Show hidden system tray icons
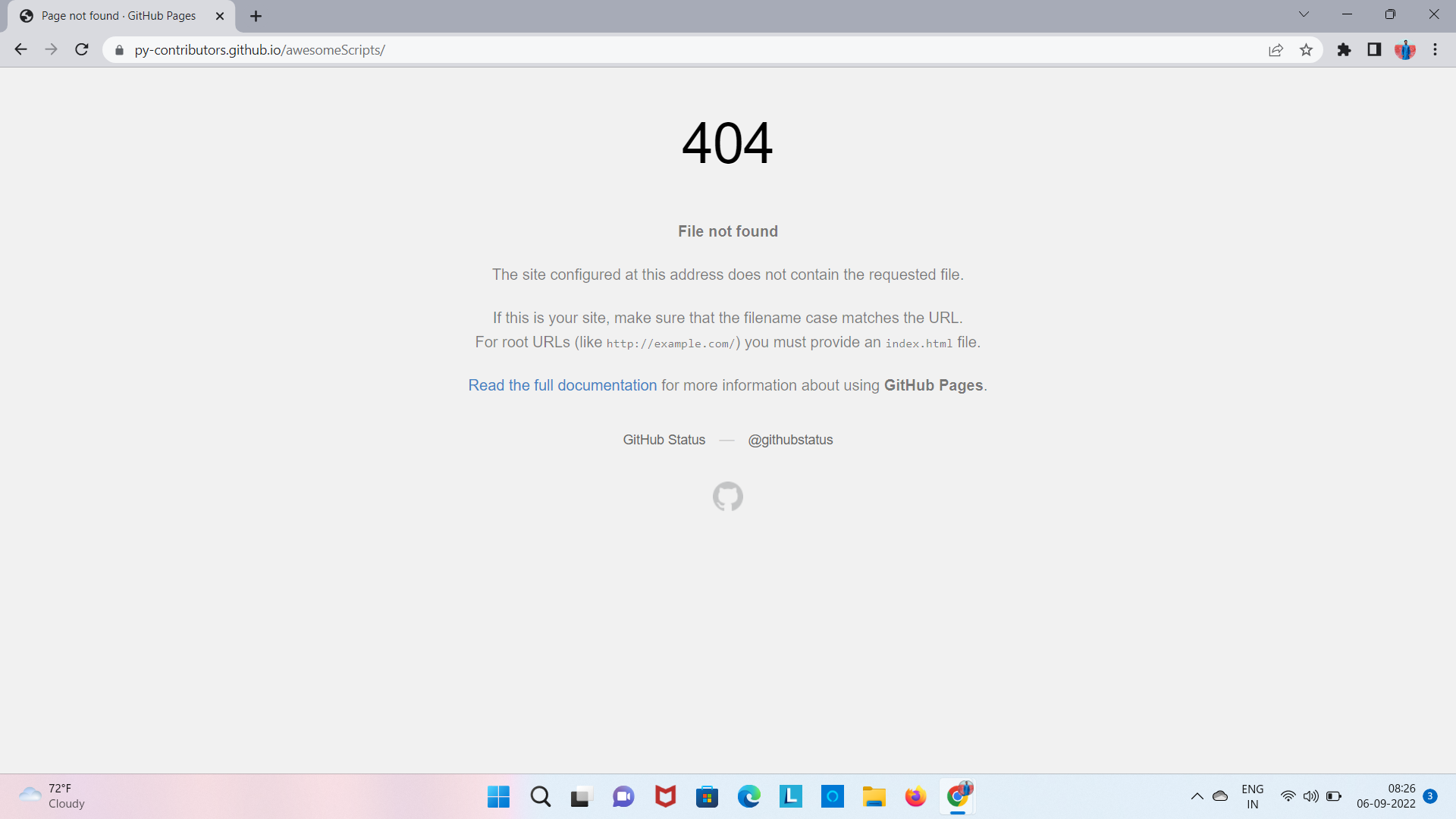The image size is (1456, 819). tap(1197, 796)
